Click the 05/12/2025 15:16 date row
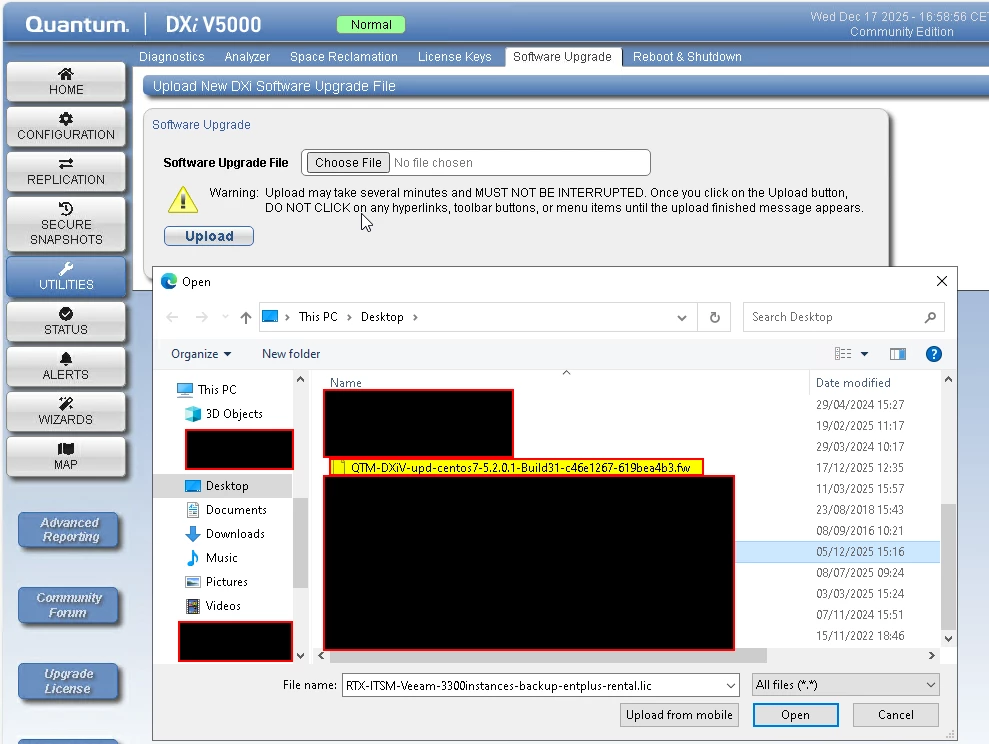Screen dimensions: 989x744 [x=860, y=552]
